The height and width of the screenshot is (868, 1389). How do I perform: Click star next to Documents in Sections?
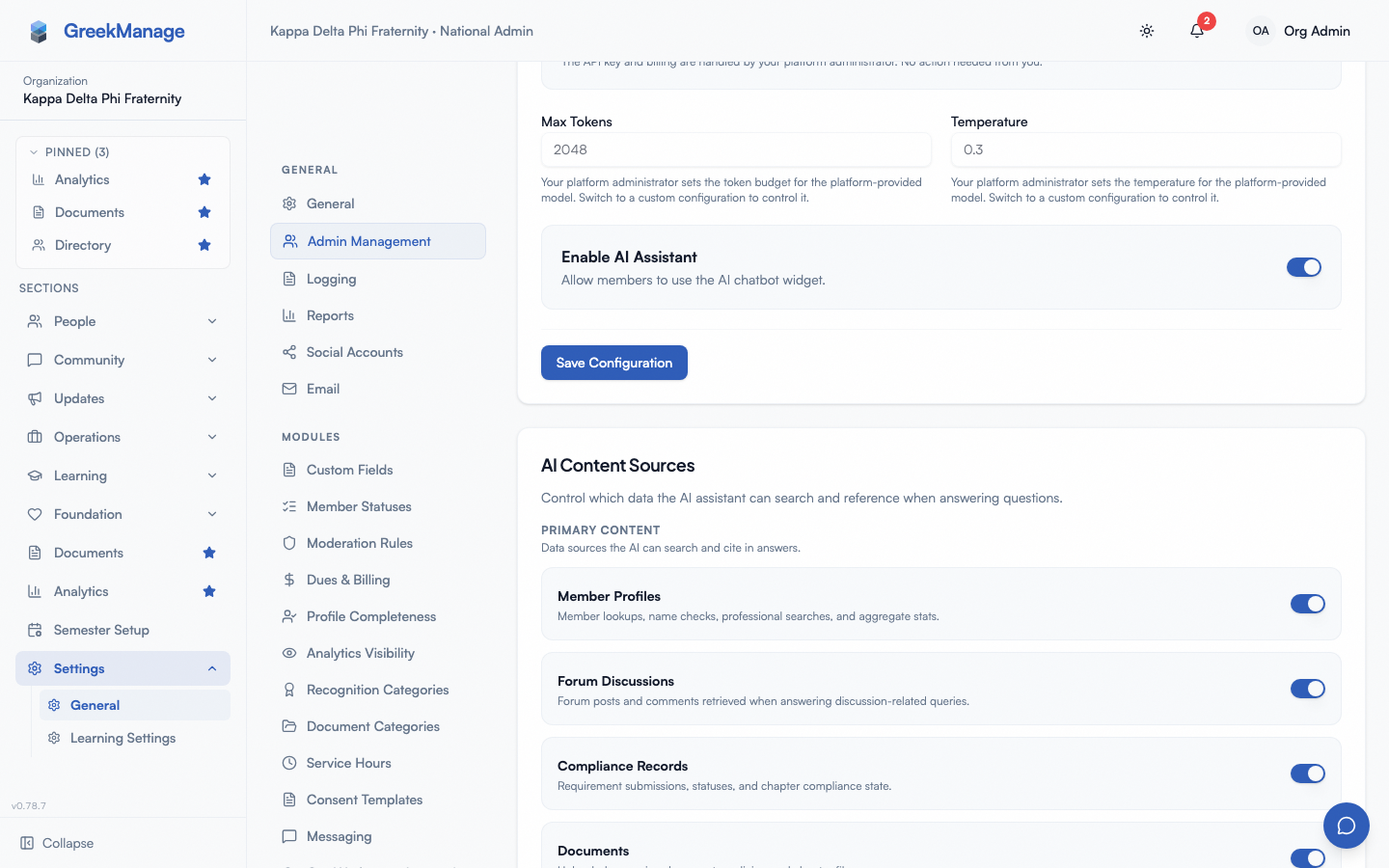click(x=209, y=553)
